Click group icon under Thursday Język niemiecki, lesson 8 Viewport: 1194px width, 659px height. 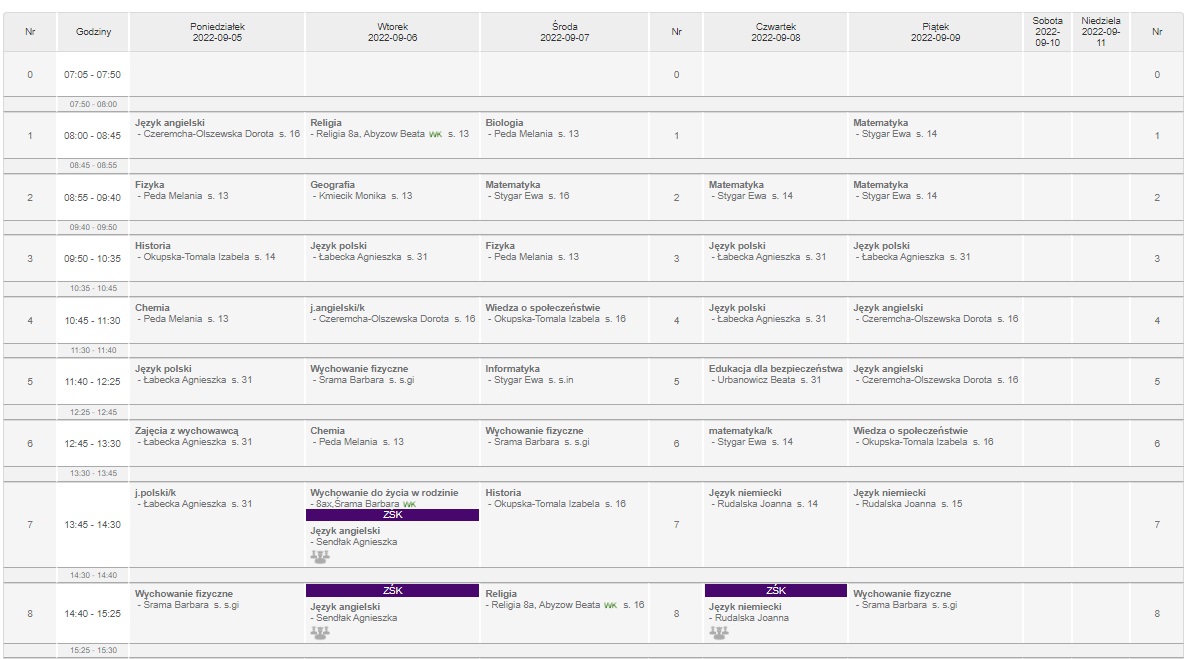point(719,632)
